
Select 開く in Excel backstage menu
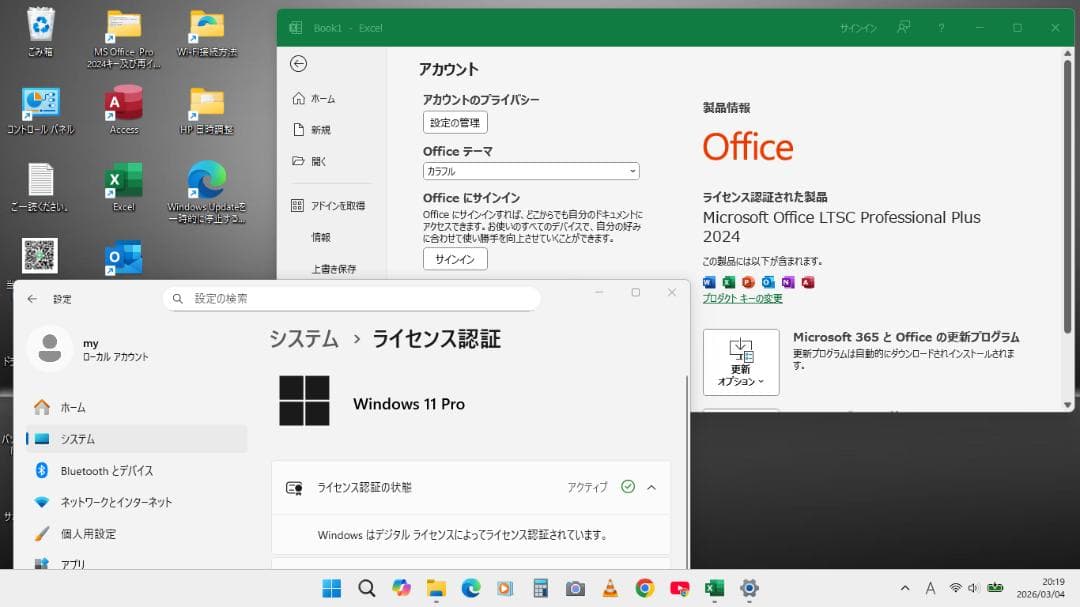click(x=309, y=161)
